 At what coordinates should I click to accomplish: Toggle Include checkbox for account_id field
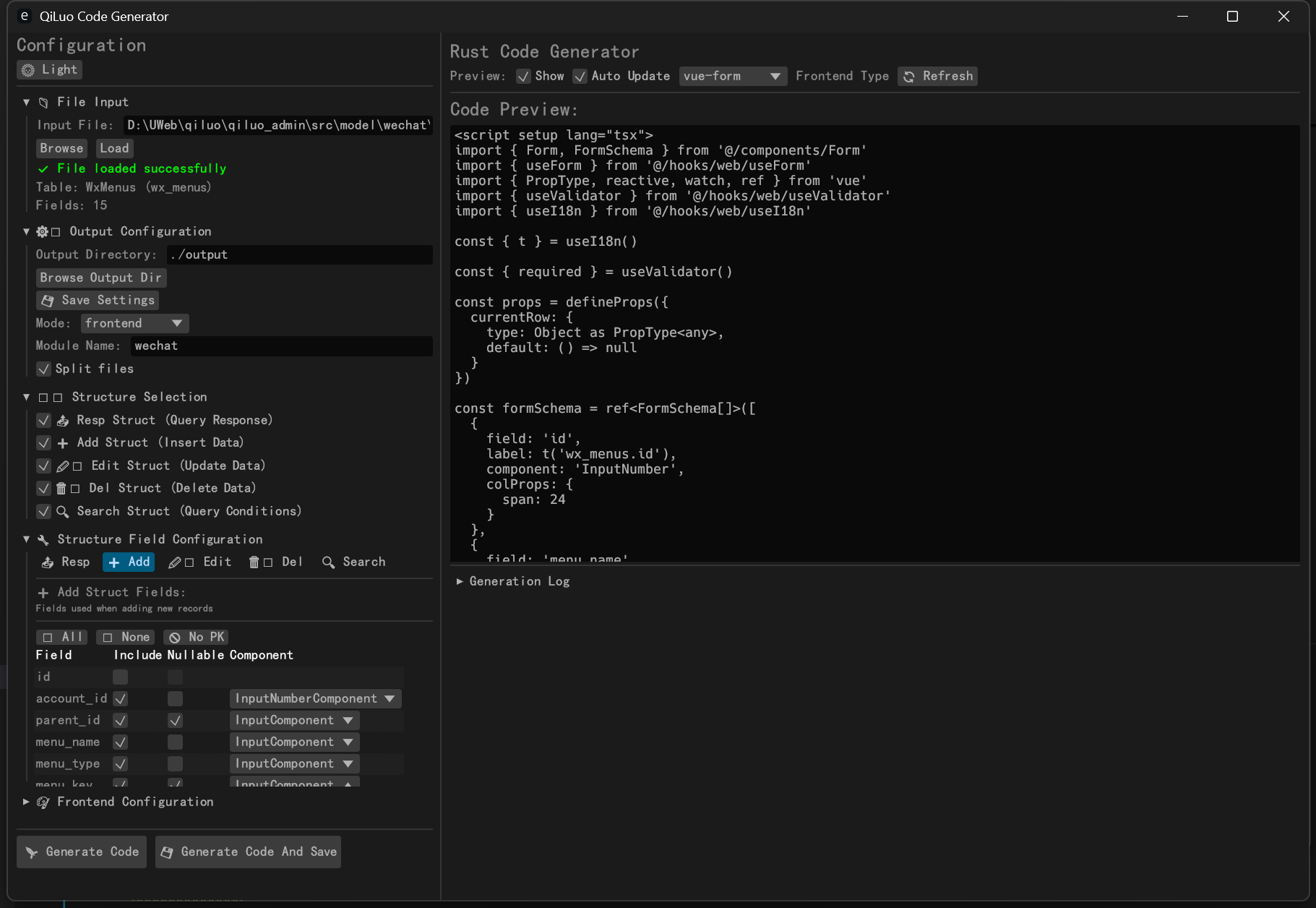click(x=121, y=699)
